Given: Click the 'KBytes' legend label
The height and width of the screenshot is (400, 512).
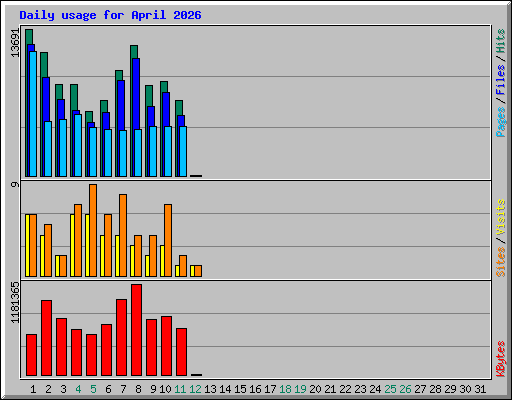Looking at the screenshot, I should (x=501, y=359).
